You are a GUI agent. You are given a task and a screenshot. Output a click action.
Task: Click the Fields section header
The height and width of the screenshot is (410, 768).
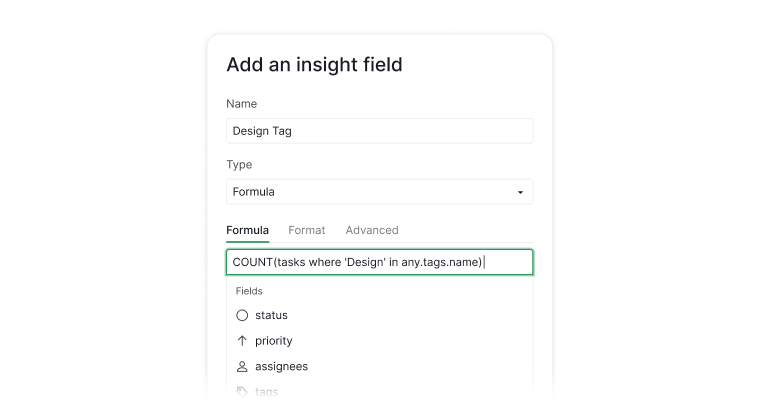click(249, 291)
